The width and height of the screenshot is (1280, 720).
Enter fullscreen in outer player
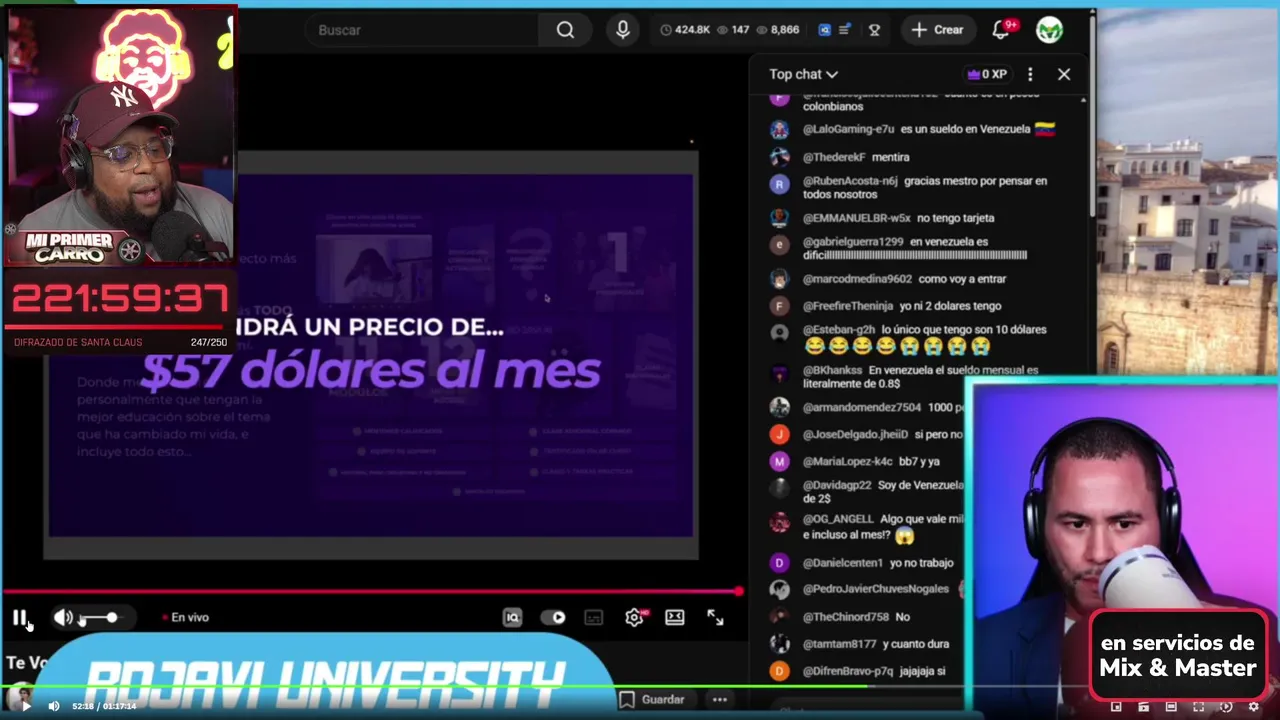pos(1198,707)
